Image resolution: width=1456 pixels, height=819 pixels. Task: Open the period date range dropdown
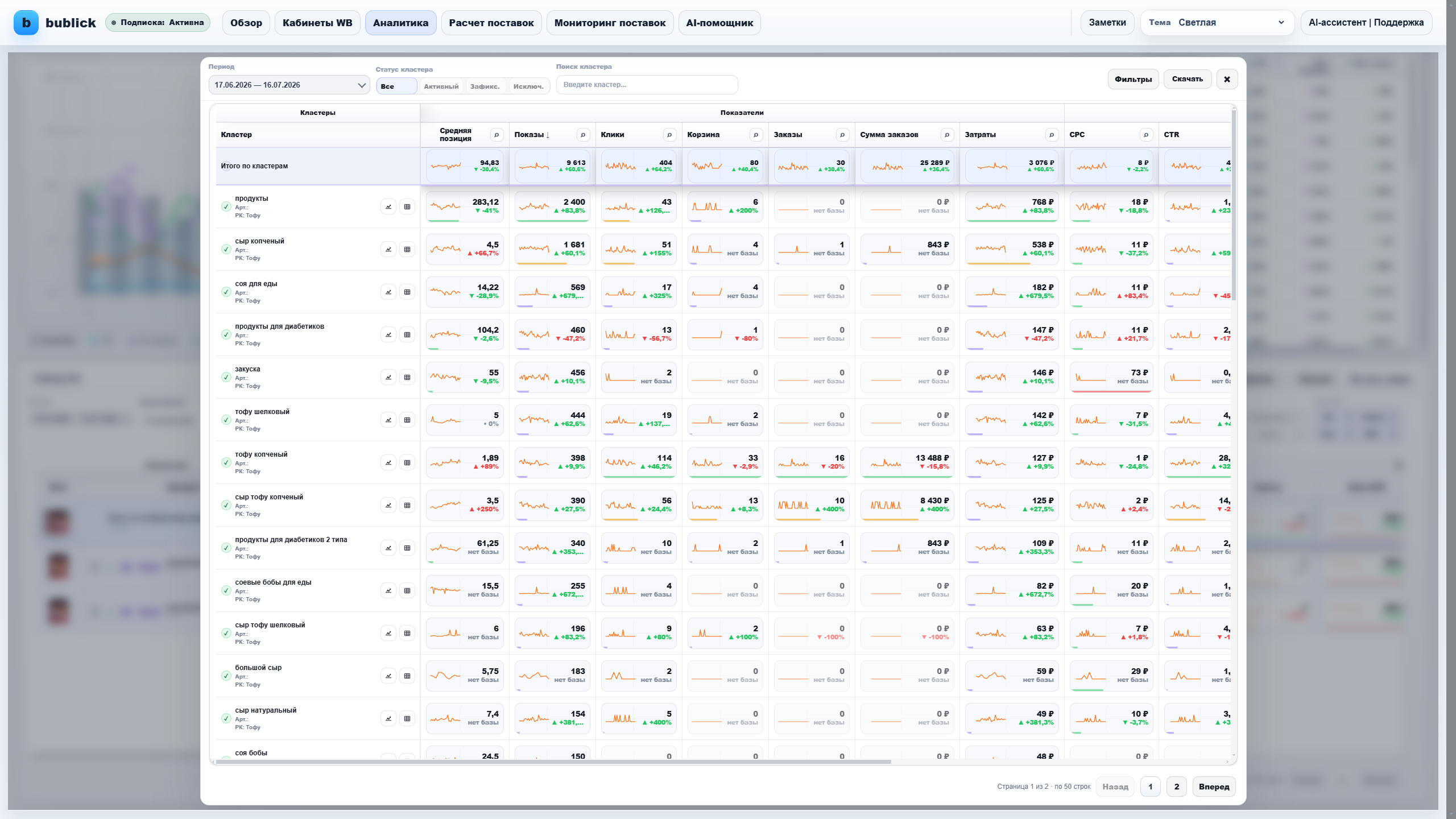coord(289,85)
